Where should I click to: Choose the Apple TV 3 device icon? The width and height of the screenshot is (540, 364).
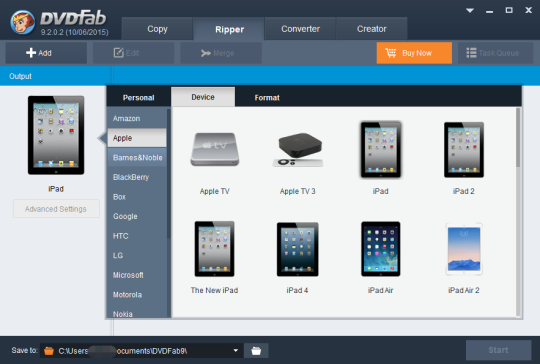tap(298, 149)
